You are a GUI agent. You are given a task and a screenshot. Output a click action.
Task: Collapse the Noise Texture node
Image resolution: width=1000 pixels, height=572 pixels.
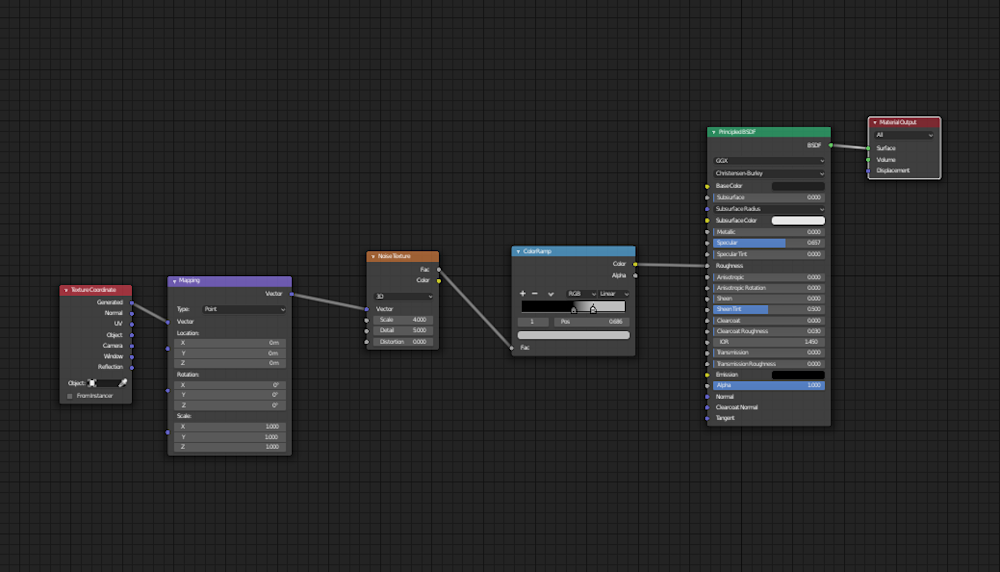373,256
